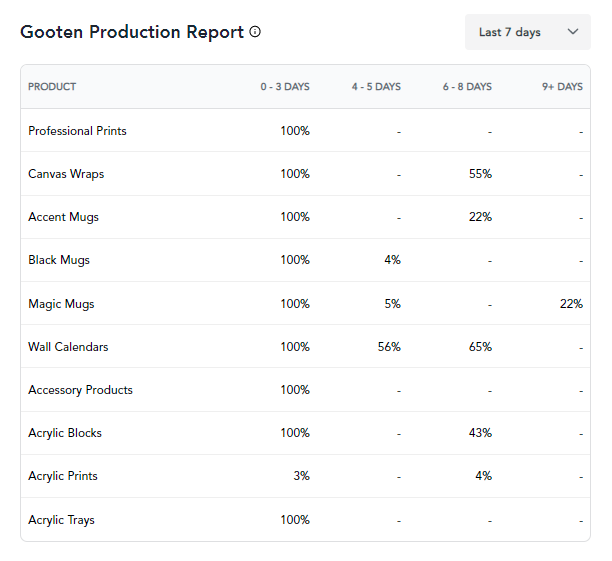Select the Wall Calendars row label

point(68,347)
